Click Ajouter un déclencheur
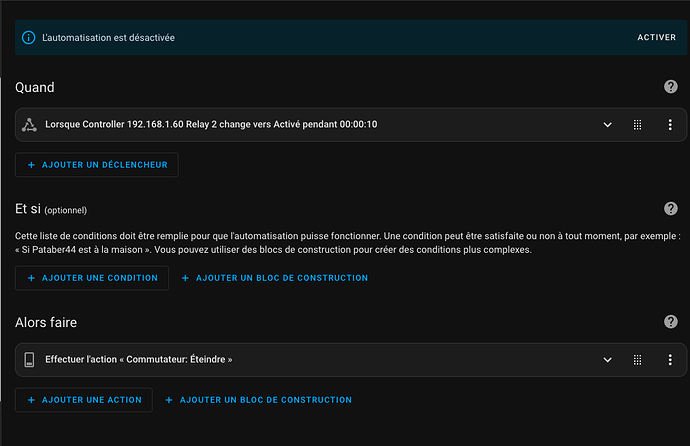 [x=96, y=164]
